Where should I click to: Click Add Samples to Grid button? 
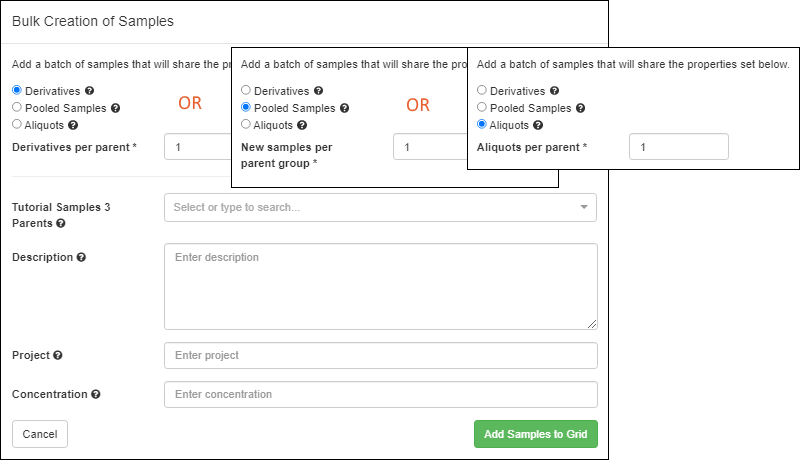[x=535, y=434]
